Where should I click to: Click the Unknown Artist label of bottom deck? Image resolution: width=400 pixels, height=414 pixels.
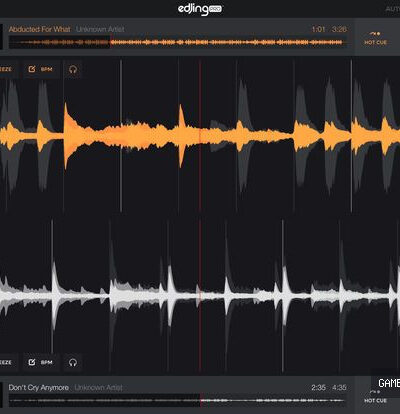coord(98,388)
